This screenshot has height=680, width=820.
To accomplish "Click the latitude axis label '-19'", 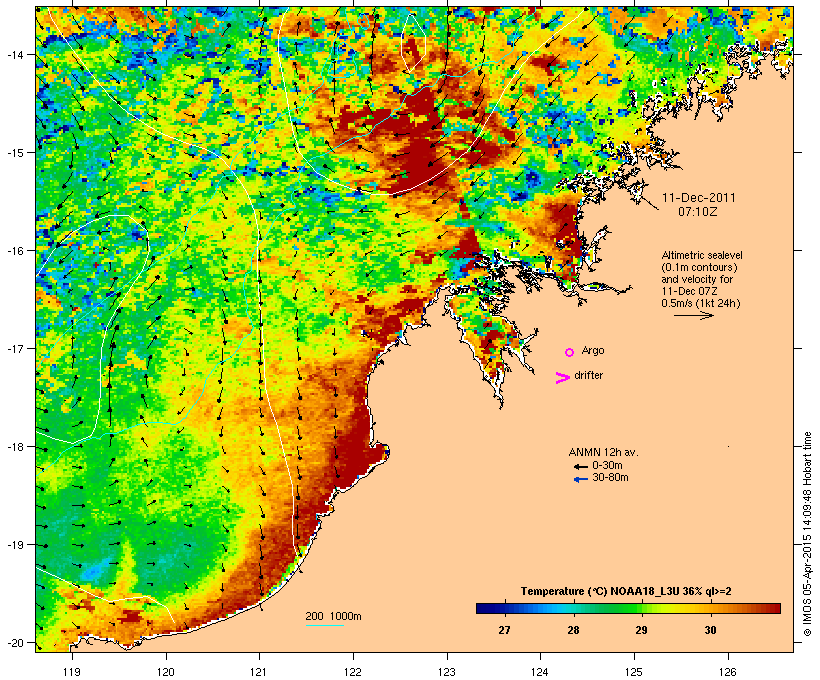I will (x=14, y=545).
